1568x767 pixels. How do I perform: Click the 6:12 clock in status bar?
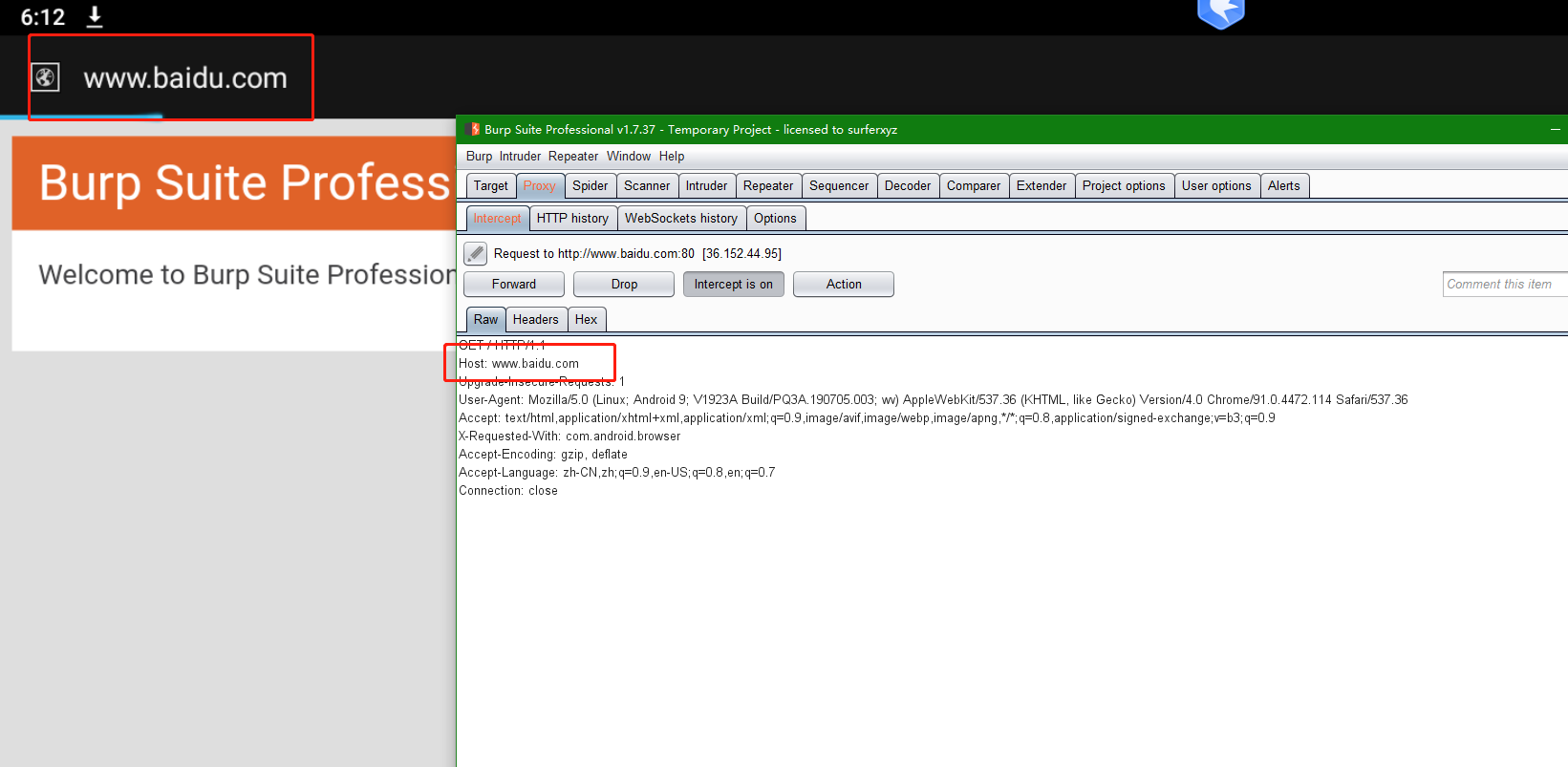click(43, 17)
